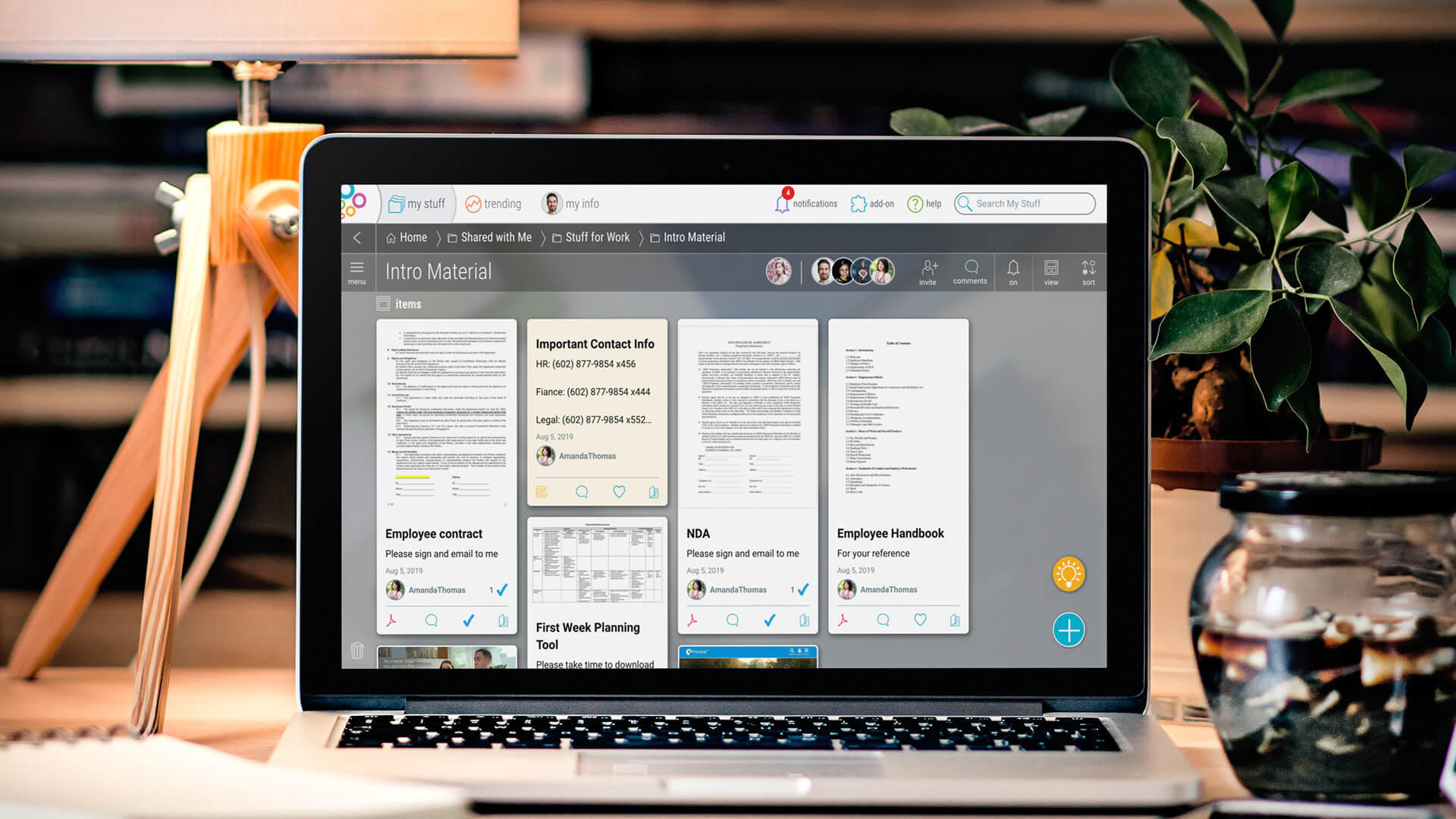Click the My Info menu item
The image size is (1456, 819).
570,204
